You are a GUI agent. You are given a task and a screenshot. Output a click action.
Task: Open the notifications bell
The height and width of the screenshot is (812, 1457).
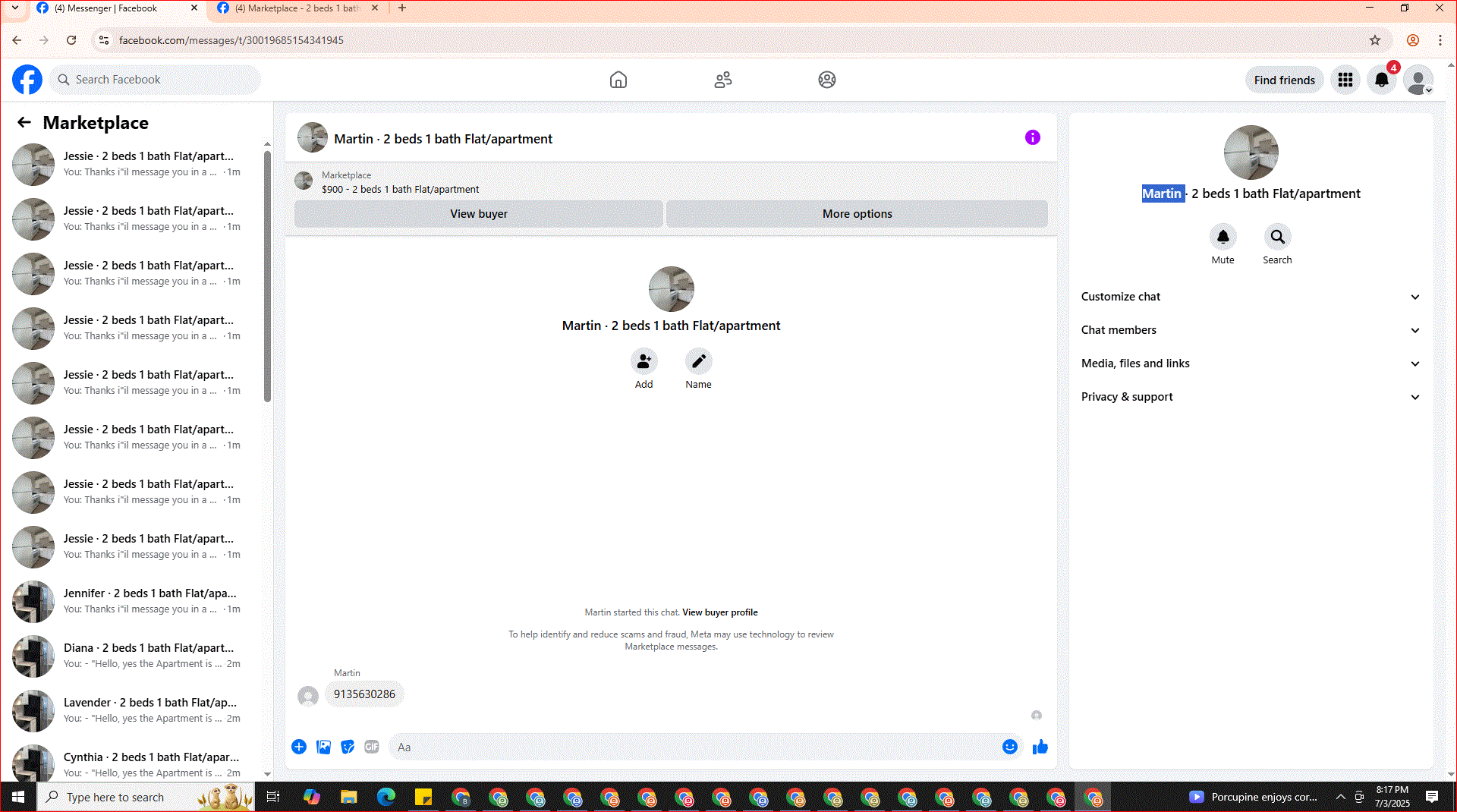pos(1382,80)
